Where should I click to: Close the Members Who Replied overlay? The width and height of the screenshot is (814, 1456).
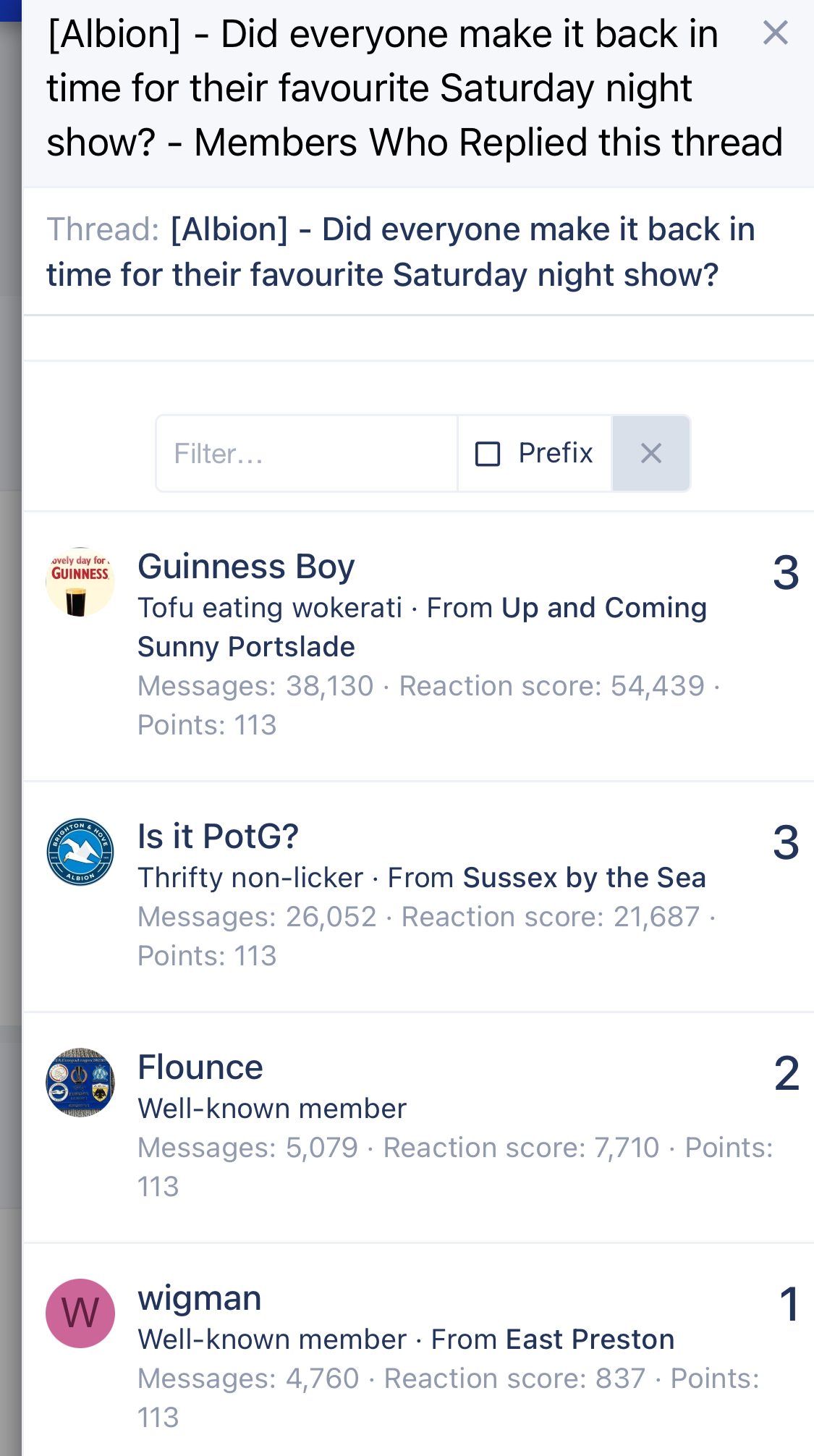[x=775, y=33]
